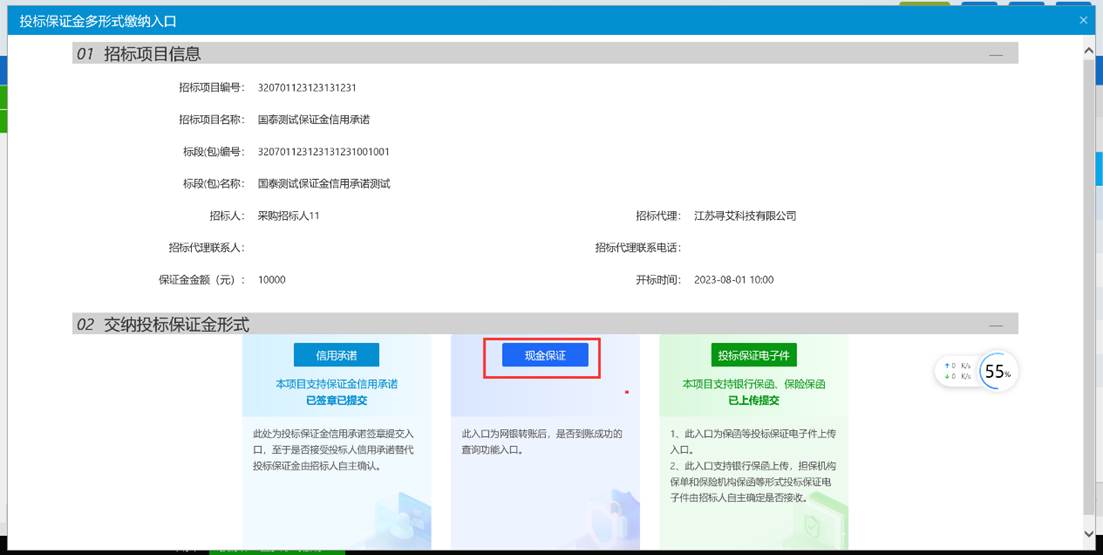The width and height of the screenshot is (1103, 555).
Task: Click the 已签章已提交 status text
Action: 336,400
